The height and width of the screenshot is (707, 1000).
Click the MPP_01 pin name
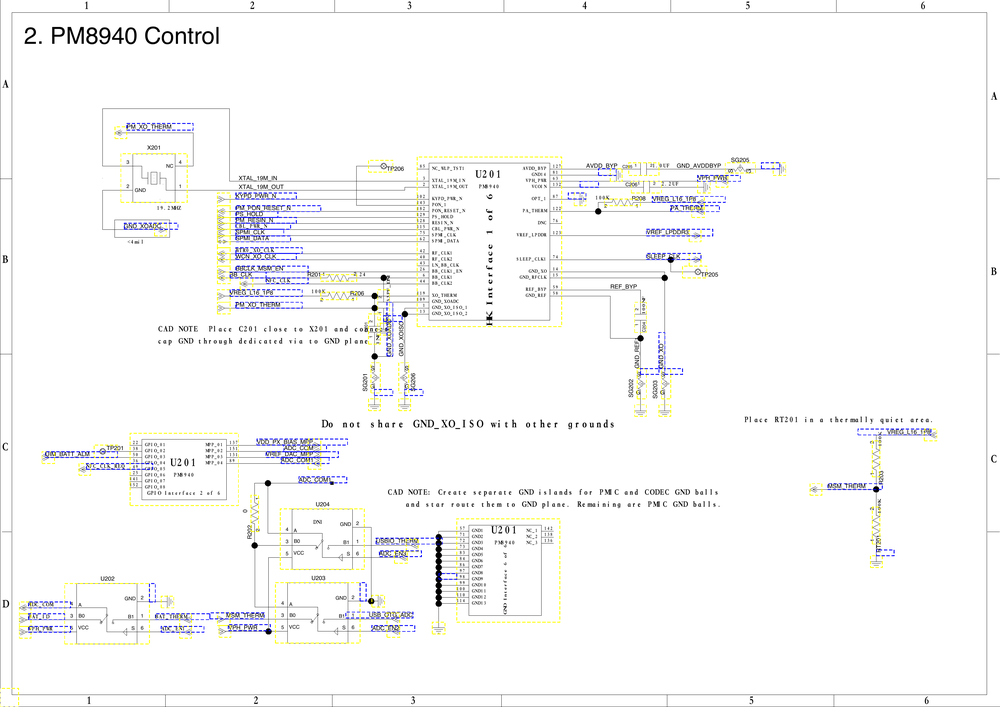tap(214, 444)
